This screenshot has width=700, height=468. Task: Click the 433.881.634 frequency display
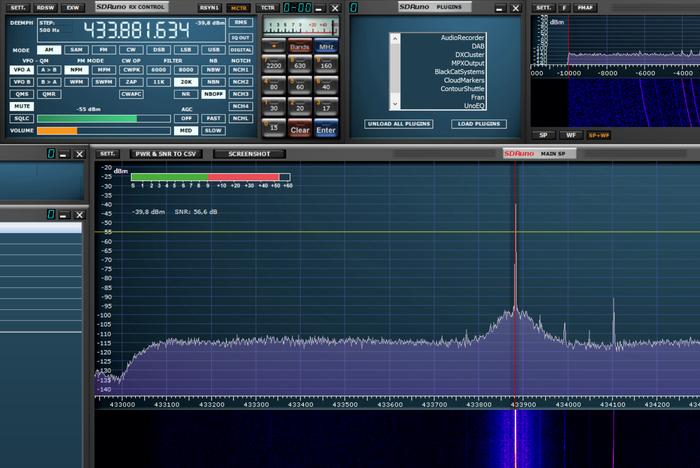pos(136,30)
